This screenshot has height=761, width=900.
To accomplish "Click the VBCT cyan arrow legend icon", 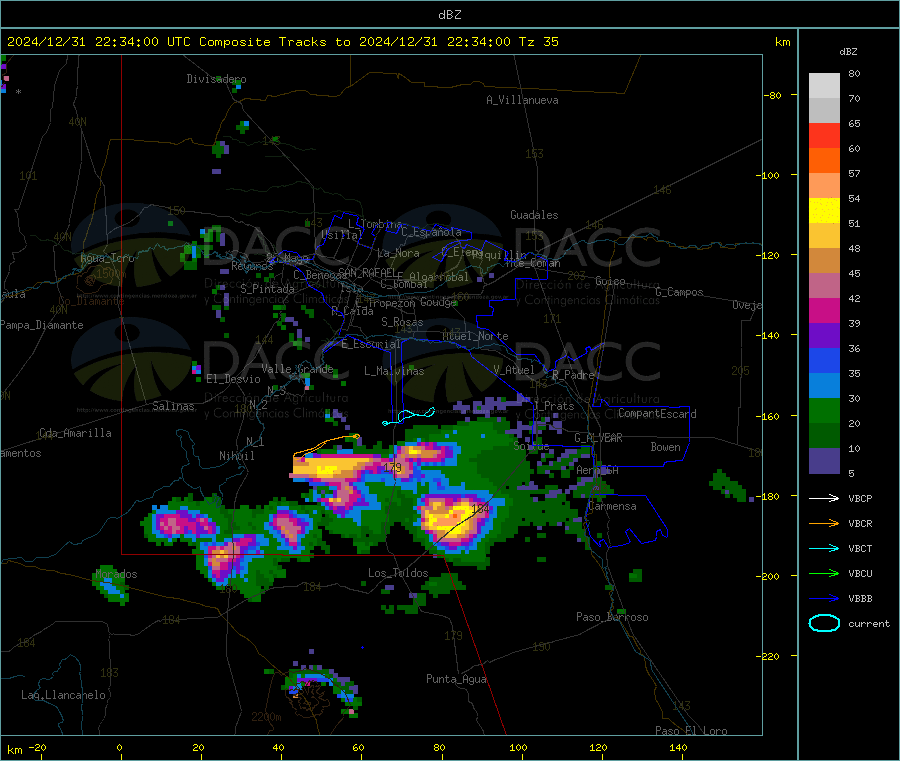I will point(824,548).
